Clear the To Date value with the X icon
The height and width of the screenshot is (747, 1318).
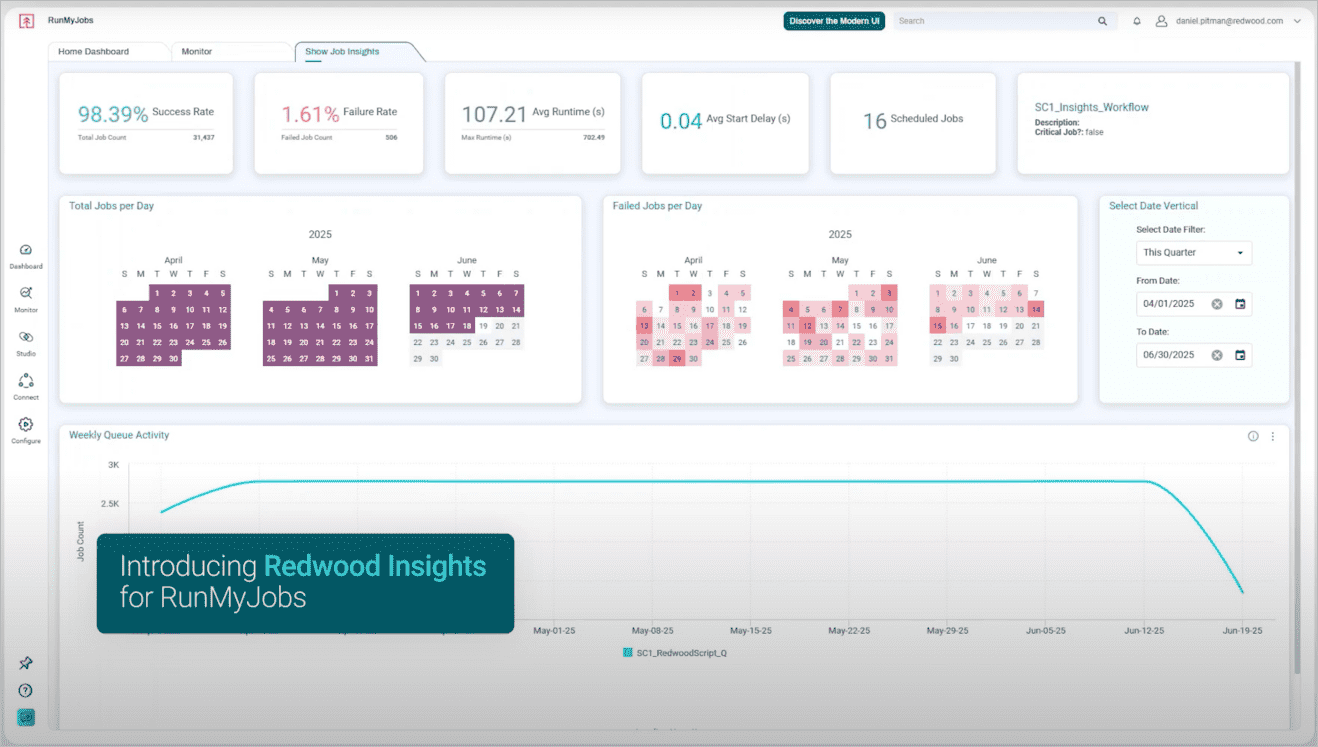tap(1216, 354)
